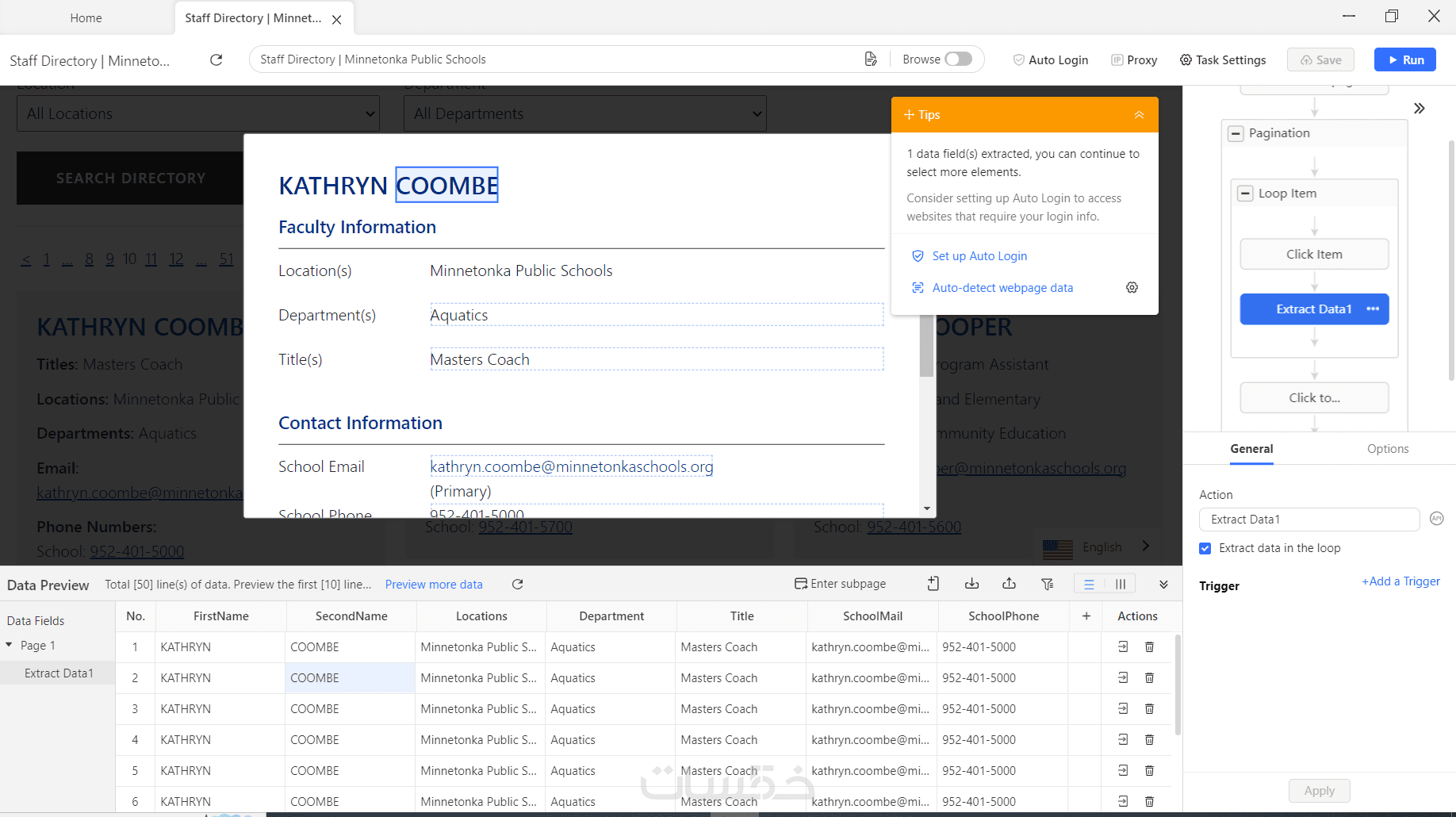The height and width of the screenshot is (817, 1456).
Task: Click the insert-row icon for row 1
Action: click(x=1123, y=647)
